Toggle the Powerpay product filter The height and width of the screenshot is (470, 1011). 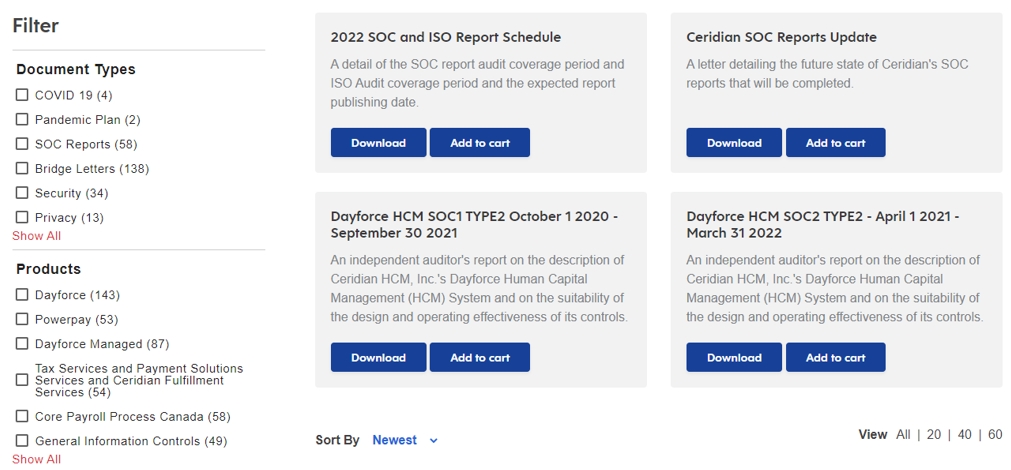pyautogui.click(x=22, y=319)
